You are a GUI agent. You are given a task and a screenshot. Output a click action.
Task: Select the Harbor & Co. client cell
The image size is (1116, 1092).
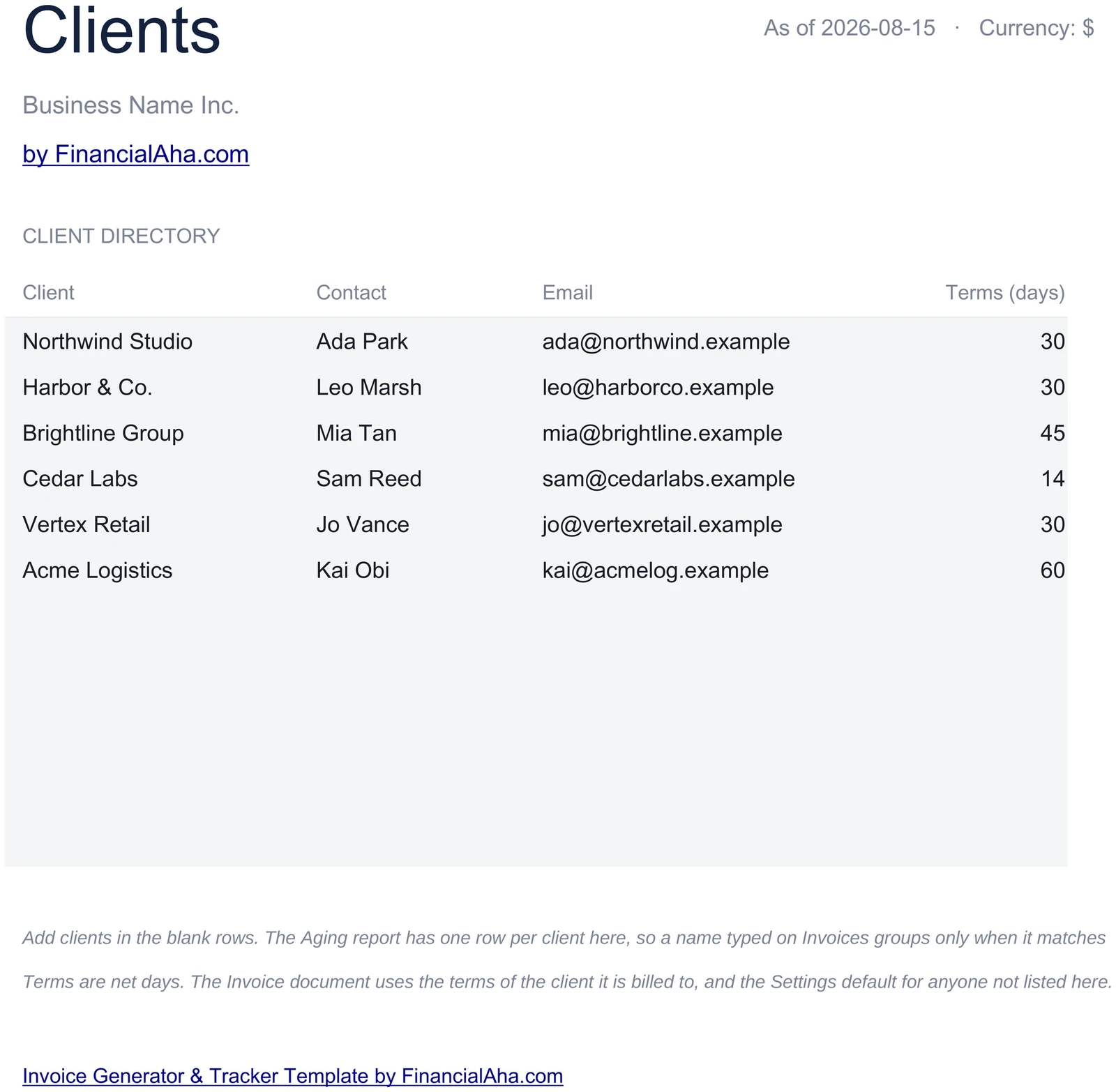tap(87, 388)
